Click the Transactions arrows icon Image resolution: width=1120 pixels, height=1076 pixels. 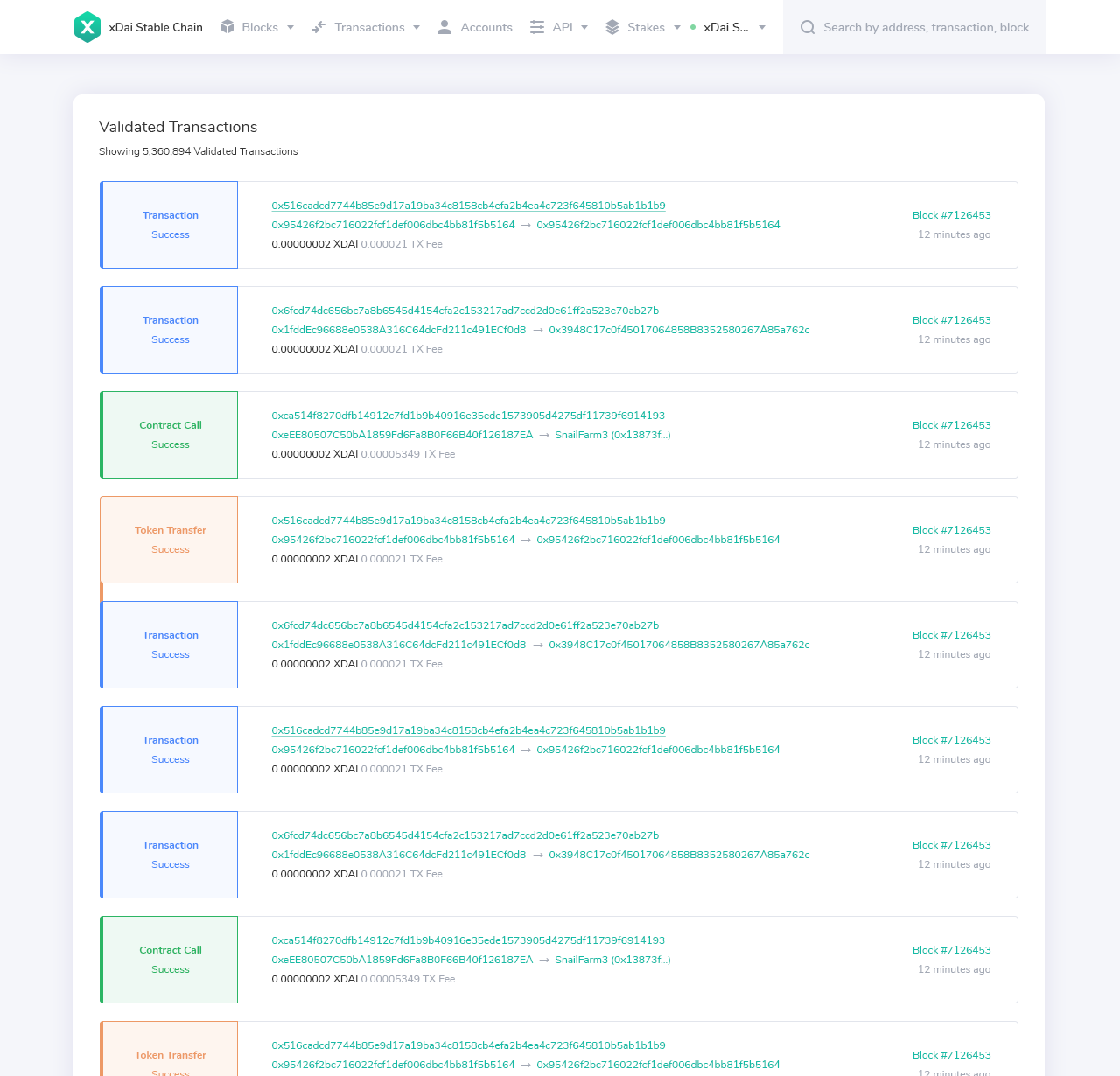(318, 27)
